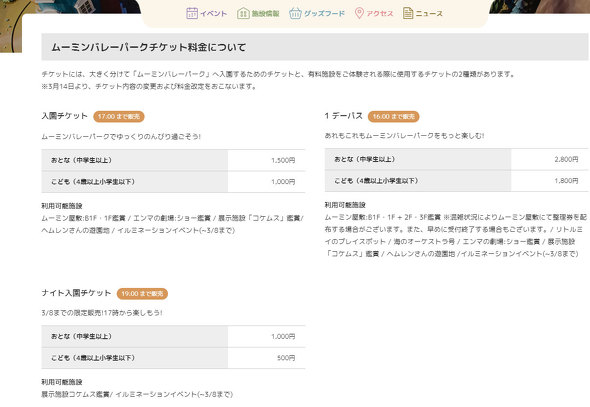590x407 pixels.
Task: Click the ※3月14日より notice line
Action: tap(149, 86)
